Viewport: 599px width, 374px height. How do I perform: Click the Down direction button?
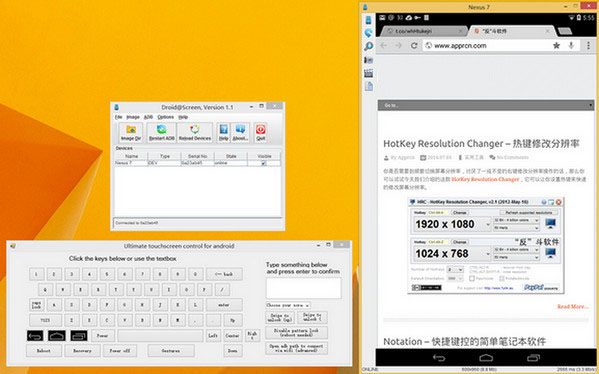pos(232,350)
